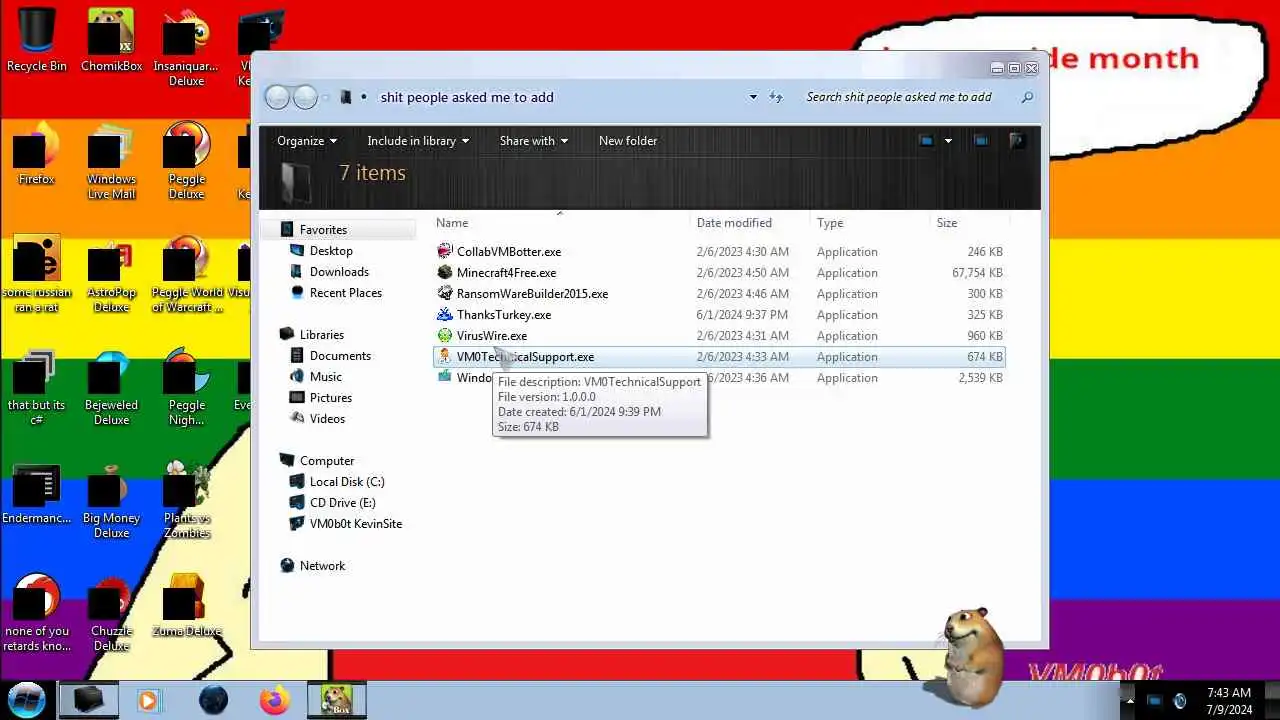Select Libraries in navigation pane
Image resolution: width=1280 pixels, height=720 pixels.
[x=321, y=335]
